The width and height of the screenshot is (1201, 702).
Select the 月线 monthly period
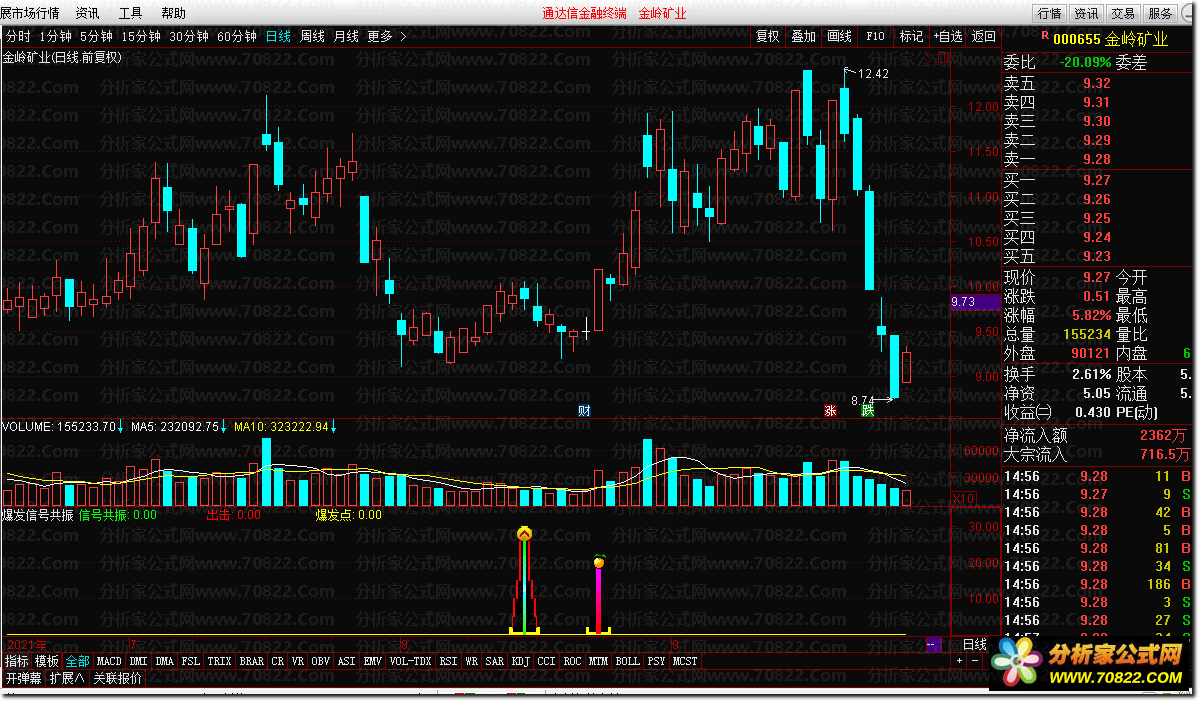tap(346, 36)
